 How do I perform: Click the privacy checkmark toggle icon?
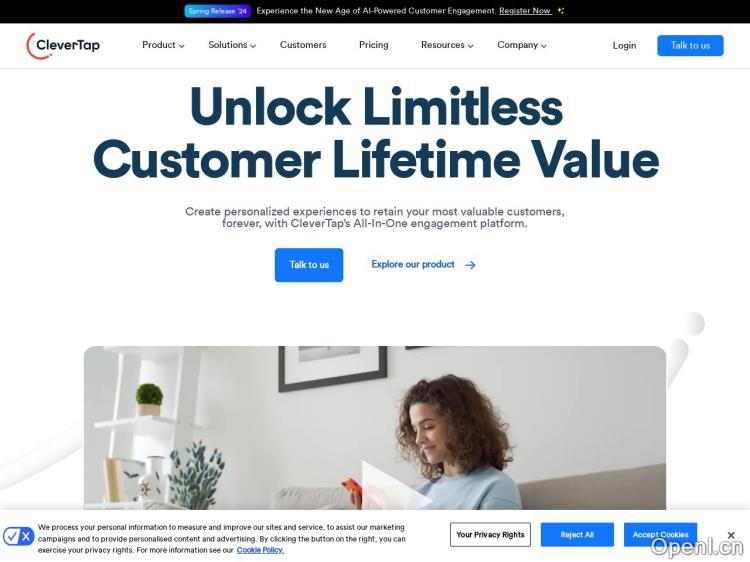click(x=18, y=536)
